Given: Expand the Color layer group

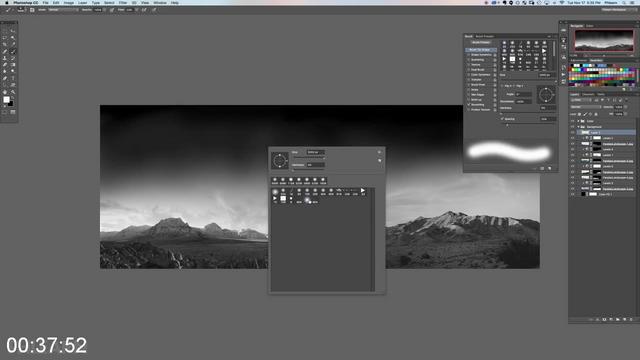Looking at the screenshot, I should click(578, 121).
